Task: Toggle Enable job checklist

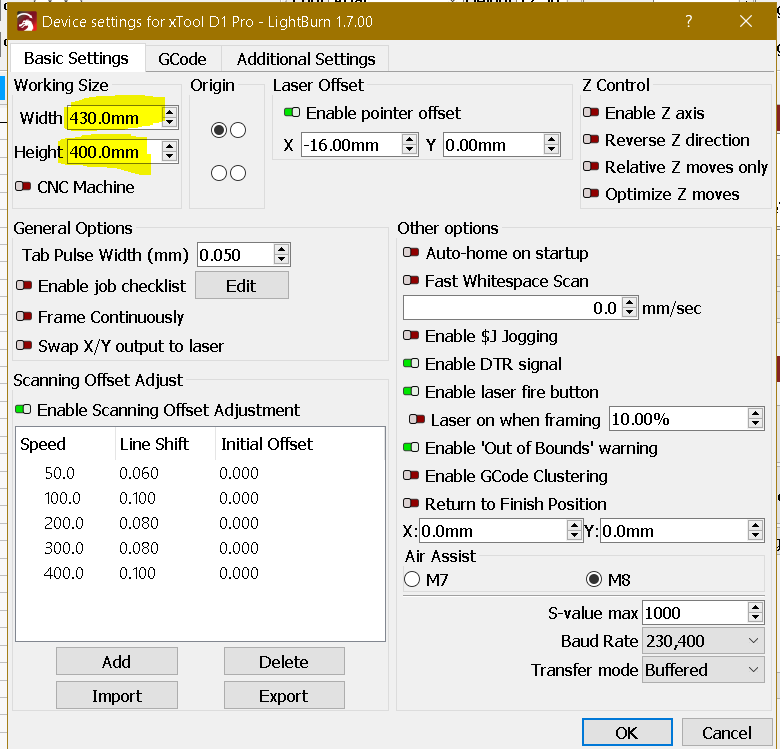Action: 24,285
